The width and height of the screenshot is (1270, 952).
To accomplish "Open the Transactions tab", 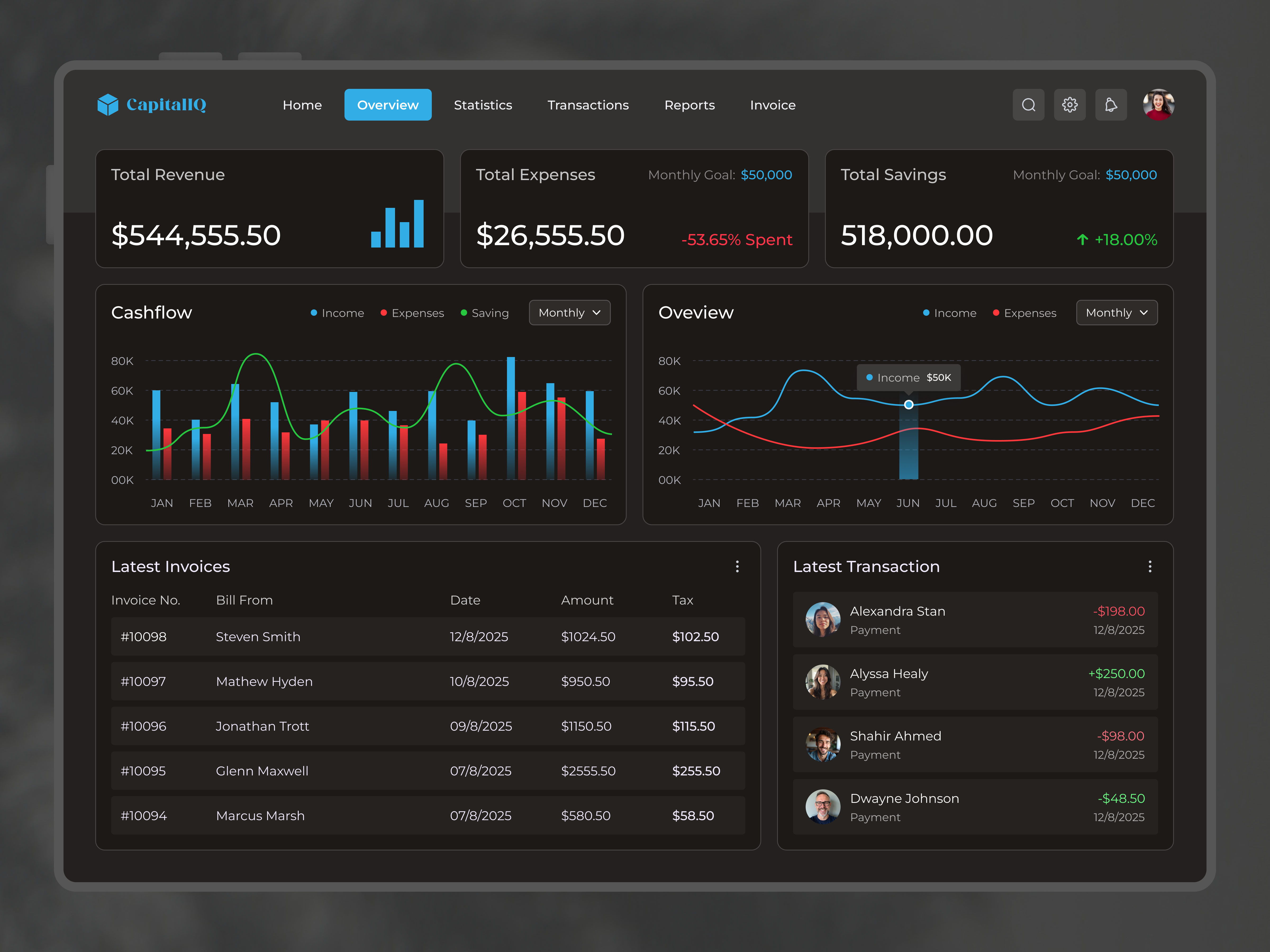I will pos(588,105).
